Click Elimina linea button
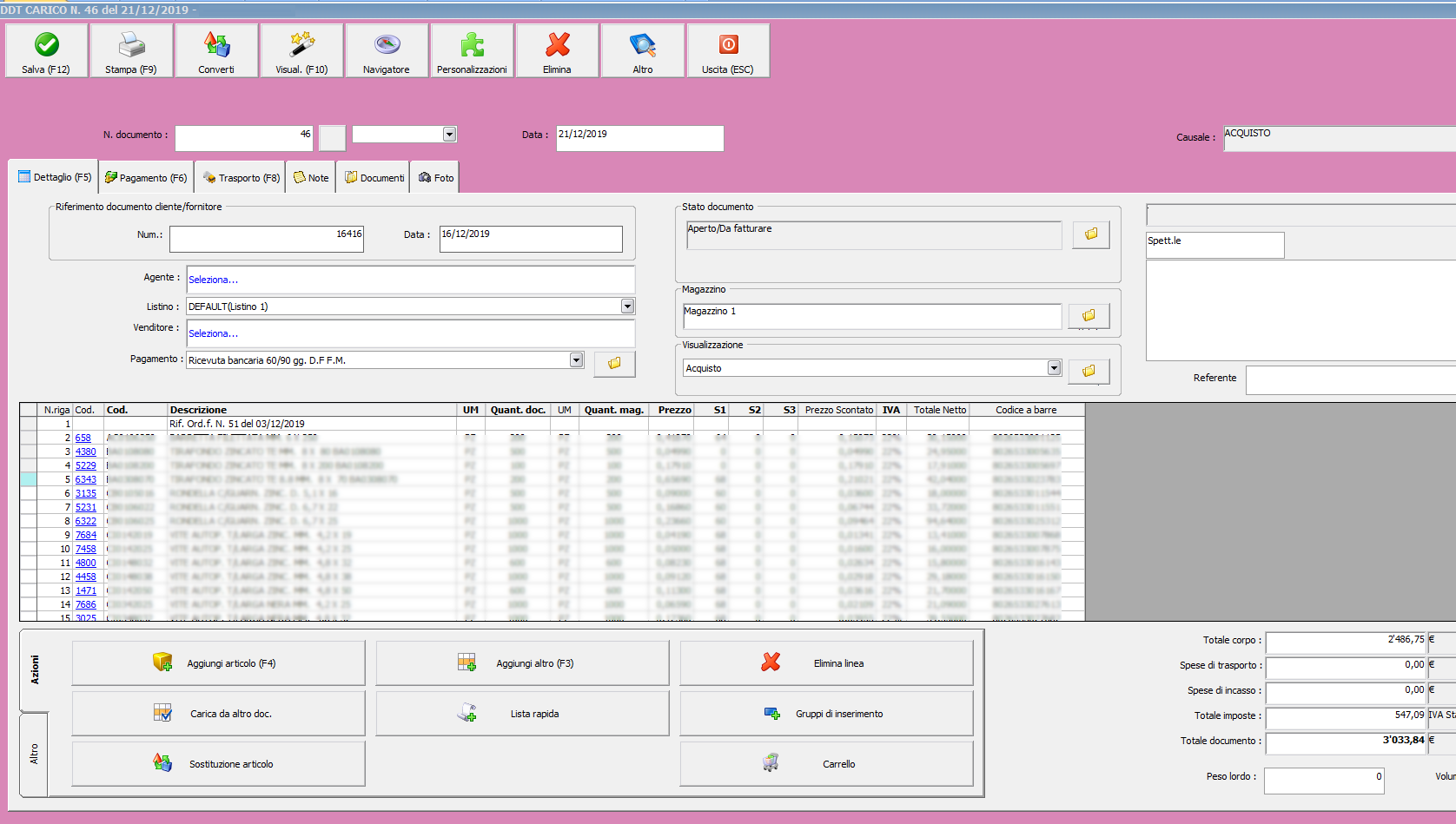Image resolution: width=1456 pixels, height=824 pixels. point(826,663)
